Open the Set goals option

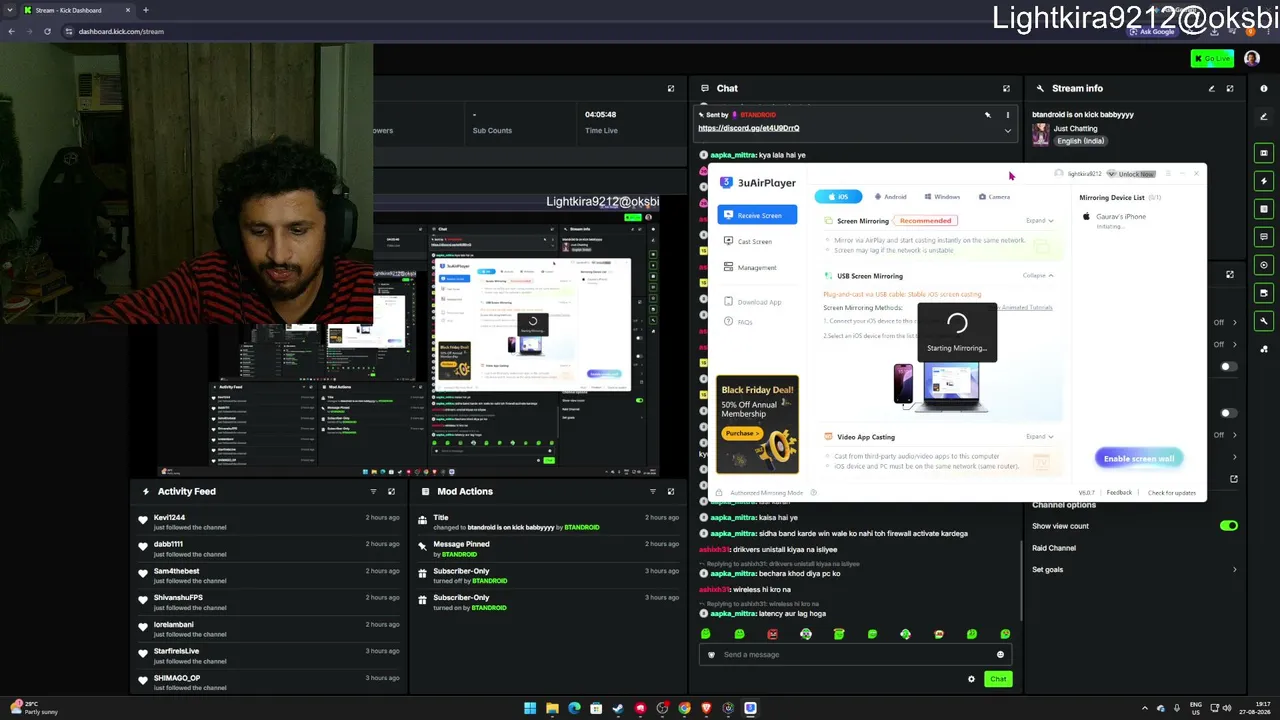click(1134, 570)
